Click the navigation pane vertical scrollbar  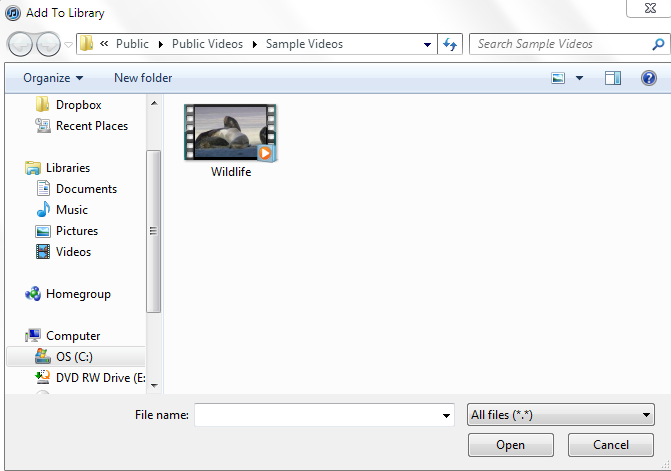153,230
